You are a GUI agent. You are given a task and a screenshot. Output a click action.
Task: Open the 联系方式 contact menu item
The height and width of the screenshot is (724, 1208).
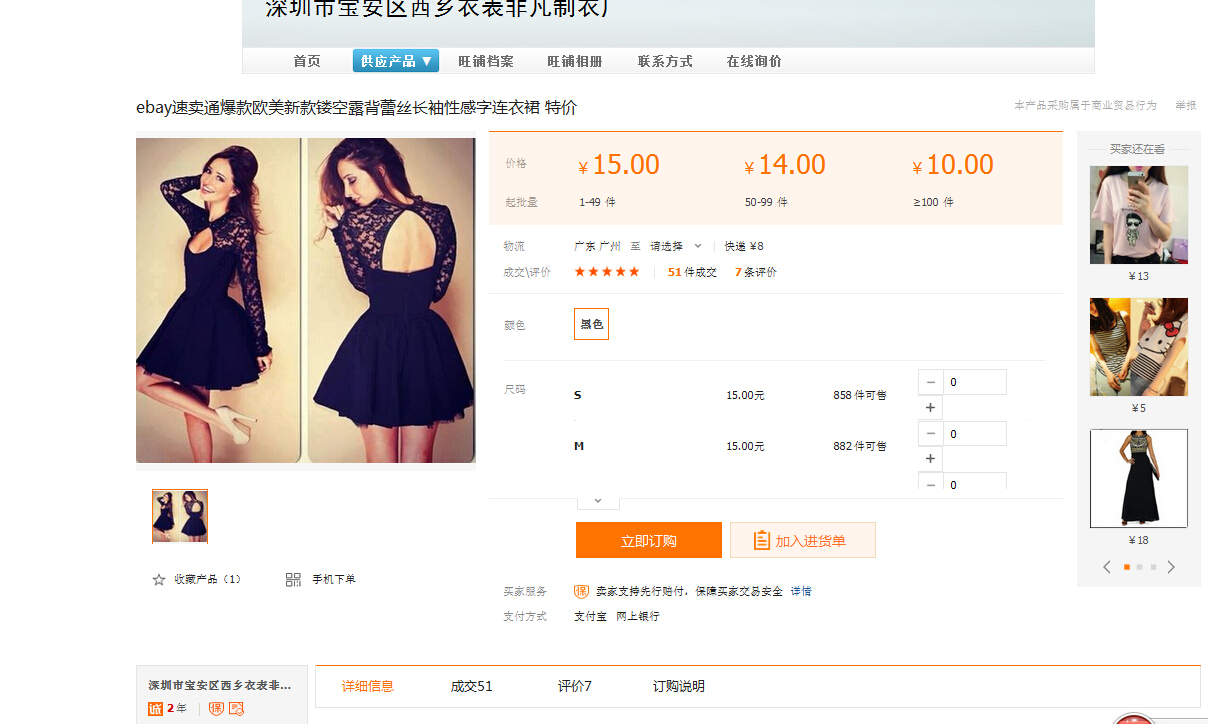[x=665, y=61]
